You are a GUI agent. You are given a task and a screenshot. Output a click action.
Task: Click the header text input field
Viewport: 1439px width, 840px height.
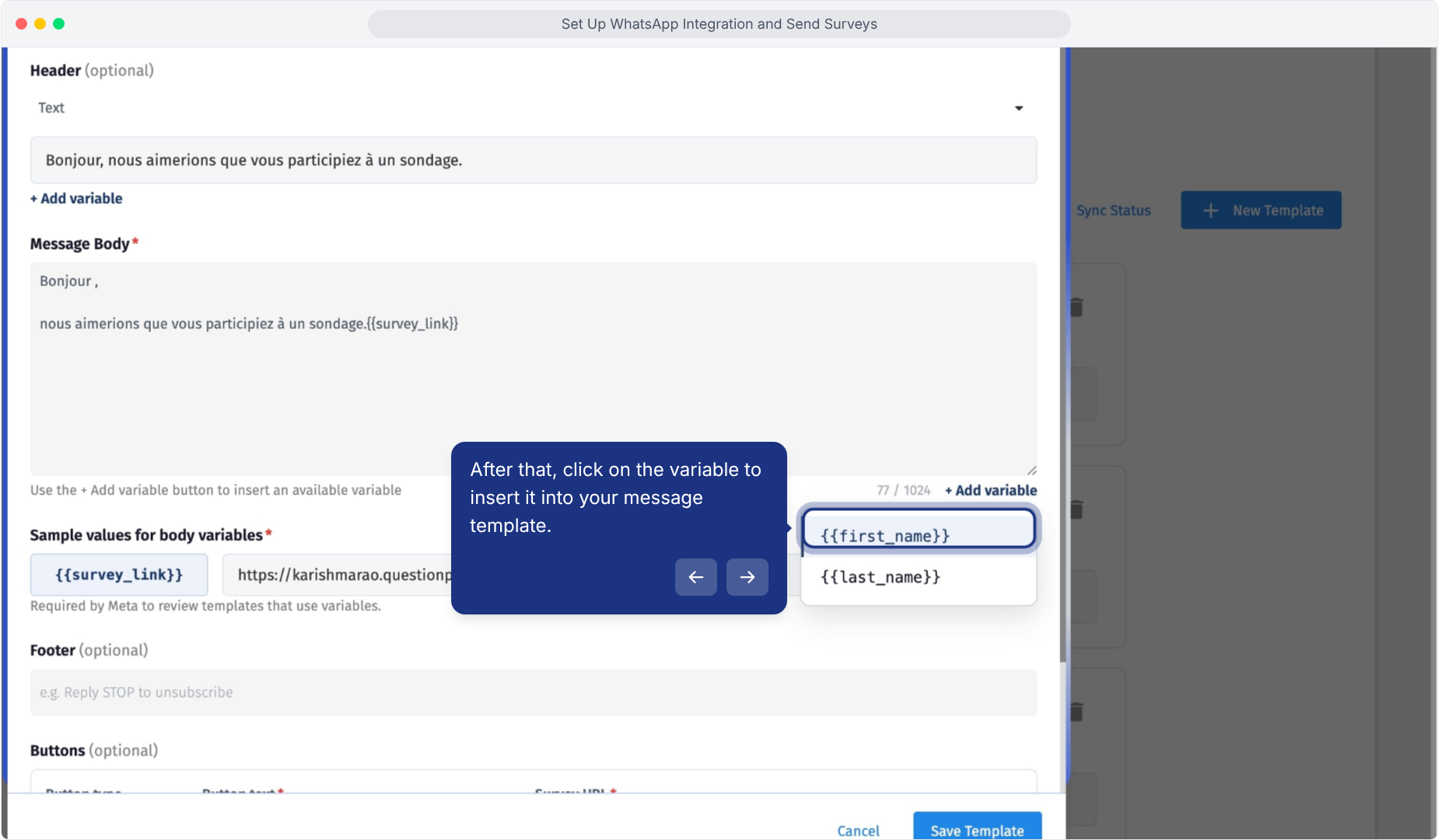pyautogui.click(x=533, y=160)
